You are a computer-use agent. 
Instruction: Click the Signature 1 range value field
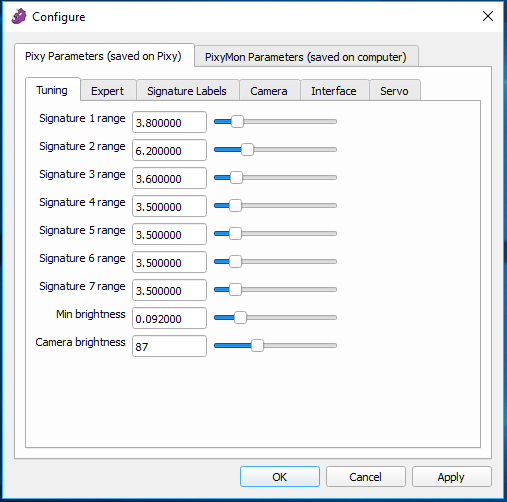[x=169, y=122]
